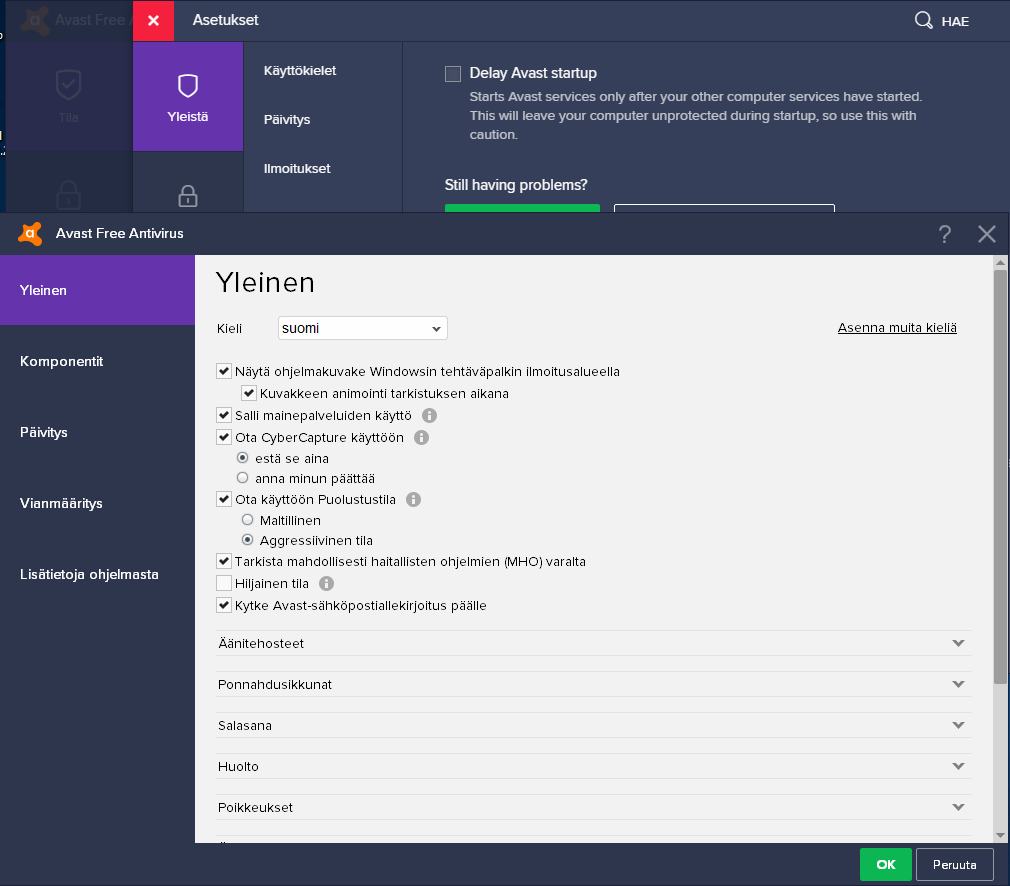Click the search magnifier icon next to HAE
The width and height of the screenshot is (1010, 886).
tap(923, 21)
